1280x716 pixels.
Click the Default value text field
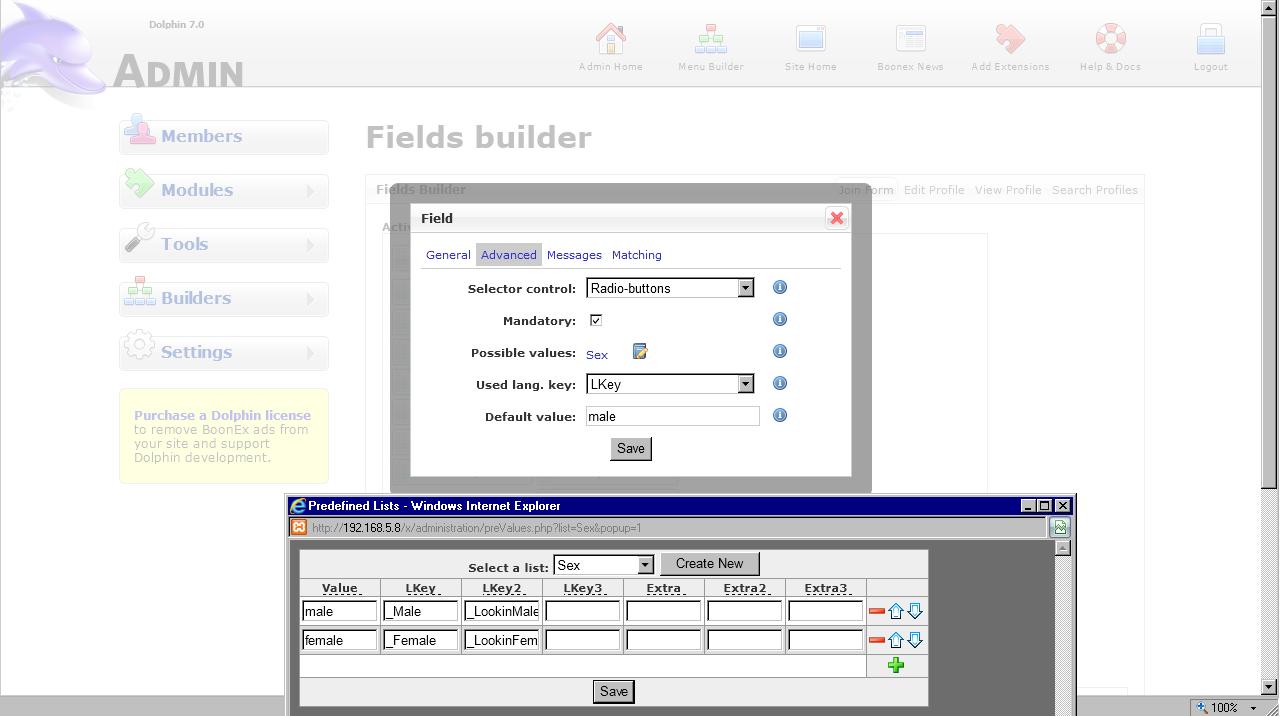(x=672, y=416)
